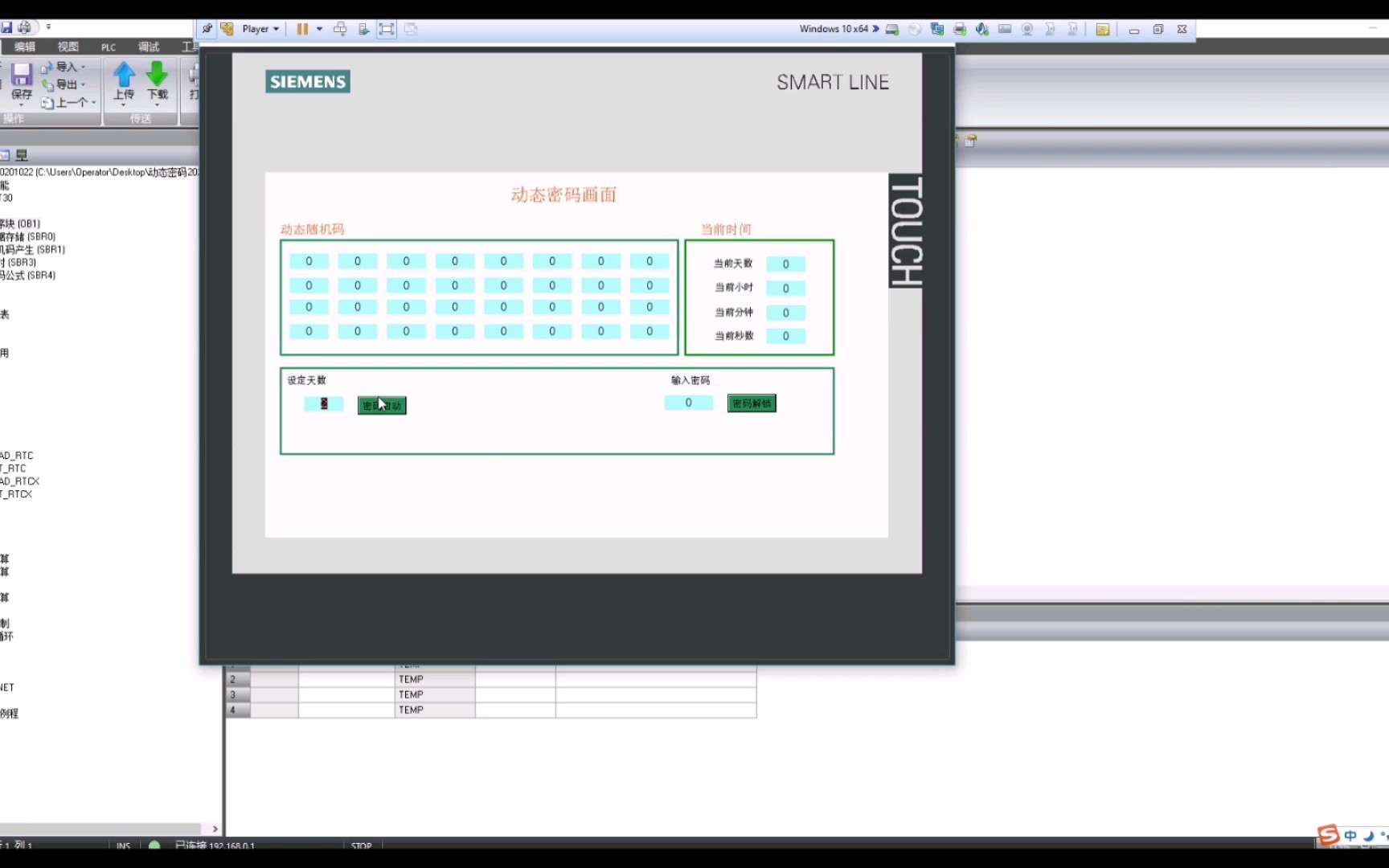Switch to the 调试 ribbon tab
The image size is (1389, 868).
(149, 47)
